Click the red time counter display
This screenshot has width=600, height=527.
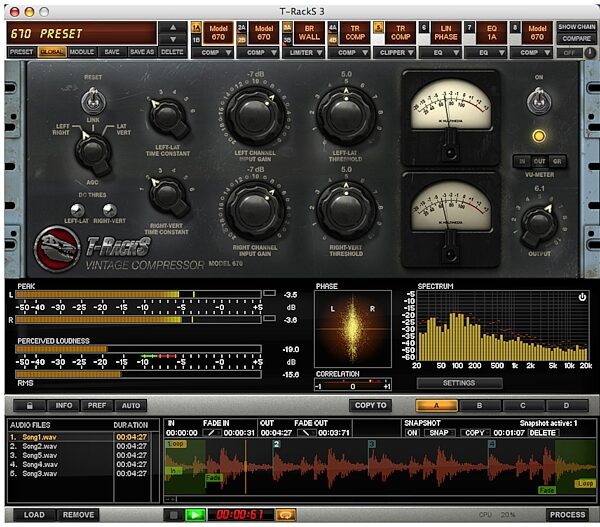click(240, 515)
